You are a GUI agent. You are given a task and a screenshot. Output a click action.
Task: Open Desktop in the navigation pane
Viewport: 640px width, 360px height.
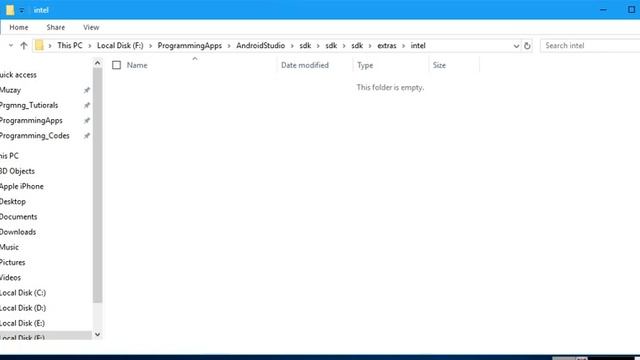click(13, 202)
